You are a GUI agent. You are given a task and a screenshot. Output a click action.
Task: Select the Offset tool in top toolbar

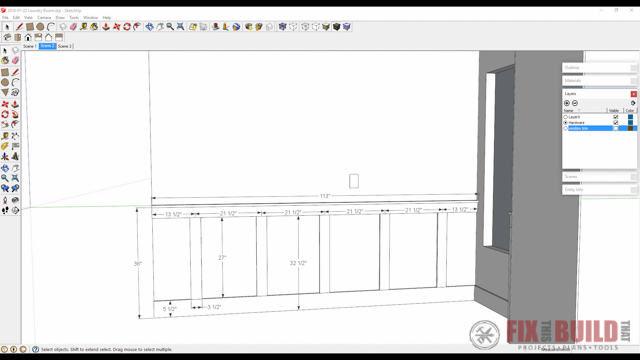pos(138,27)
